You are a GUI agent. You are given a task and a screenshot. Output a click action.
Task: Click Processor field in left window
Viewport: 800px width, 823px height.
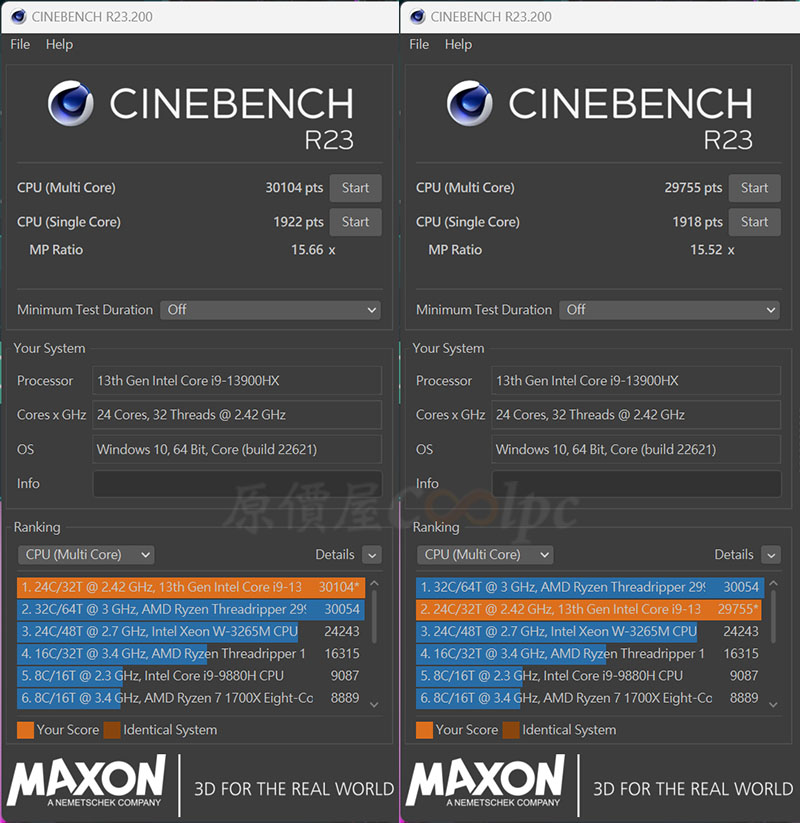coord(237,381)
